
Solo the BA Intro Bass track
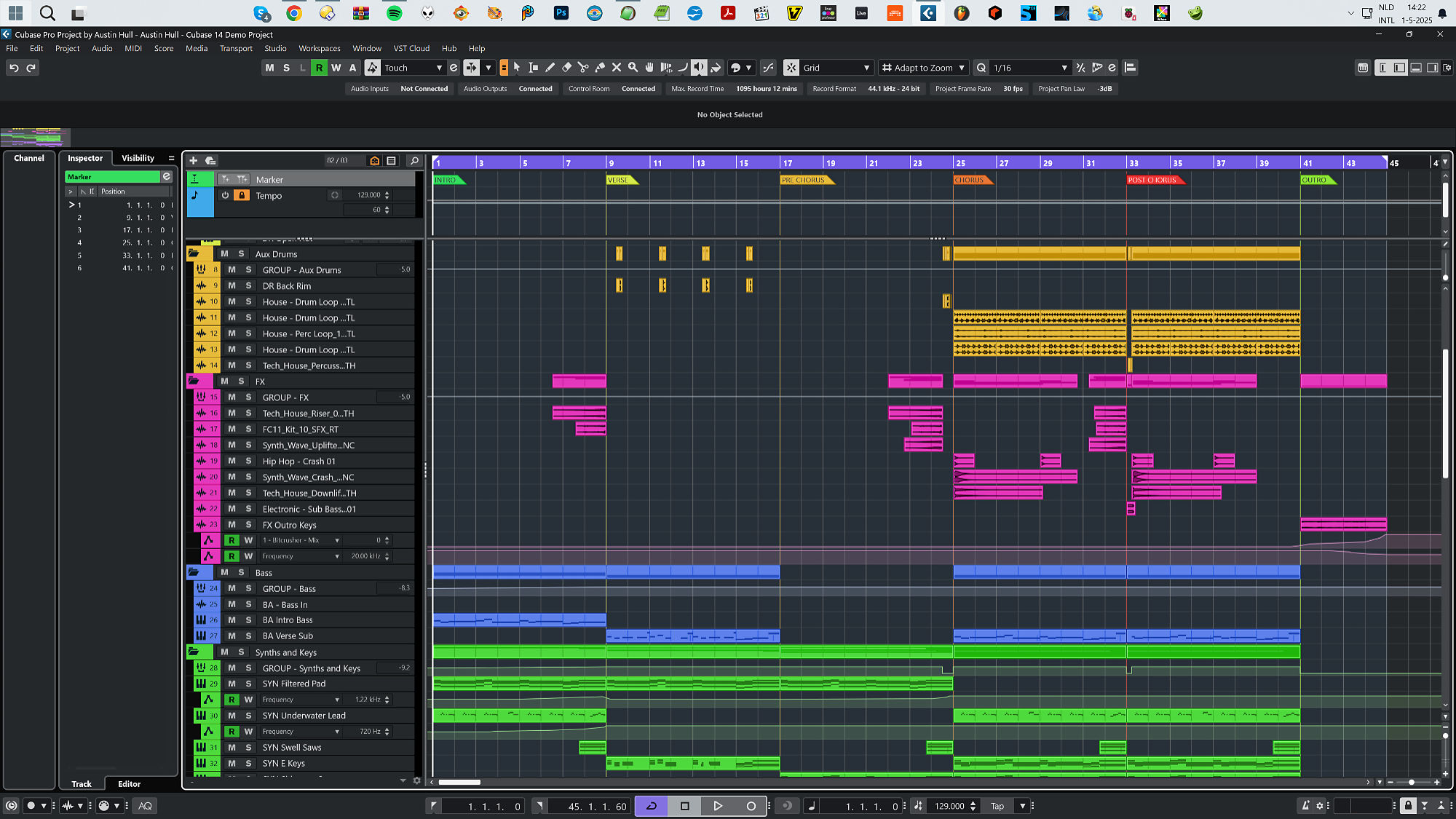point(248,620)
